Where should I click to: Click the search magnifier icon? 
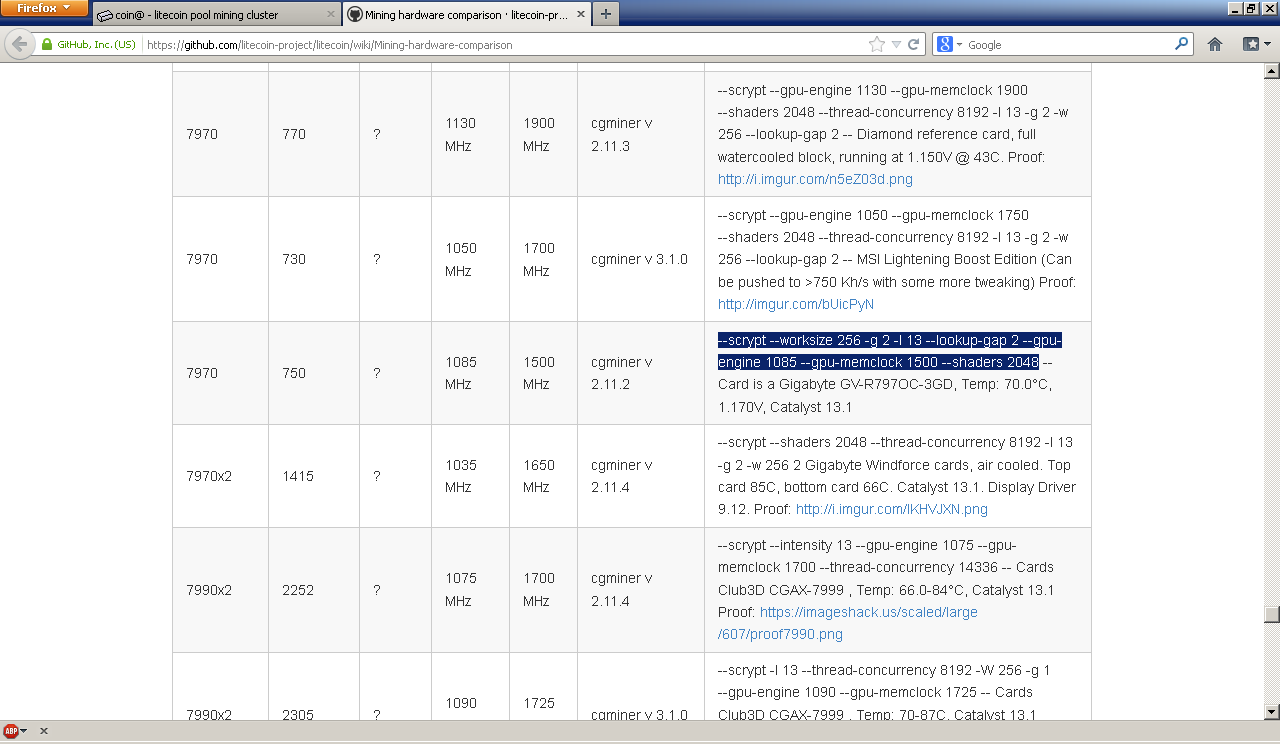(1182, 45)
